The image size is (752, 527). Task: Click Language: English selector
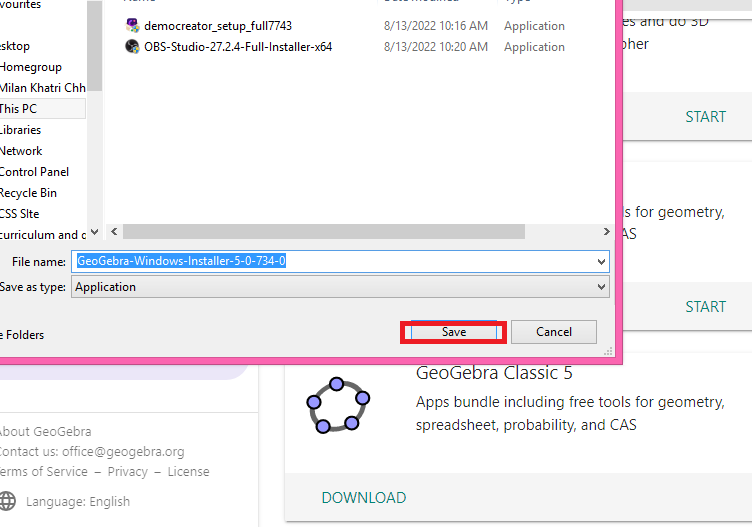coord(78,502)
